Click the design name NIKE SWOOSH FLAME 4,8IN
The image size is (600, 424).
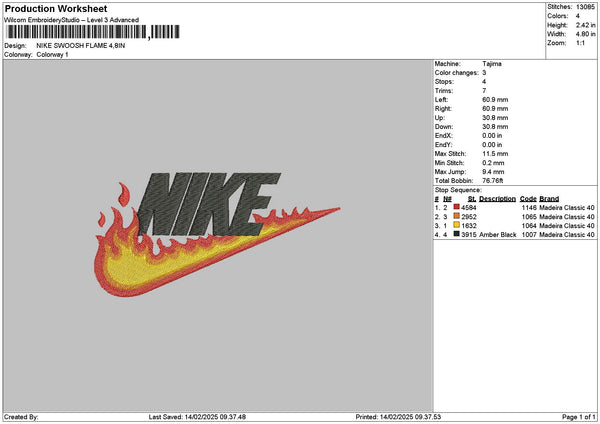coord(81,46)
